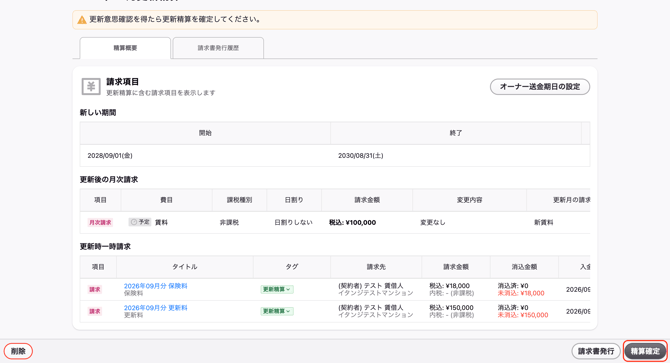The height and width of the screenshot is (363, 670).
Task: Click the yen billing items icon
Action: tap(91, 87)
